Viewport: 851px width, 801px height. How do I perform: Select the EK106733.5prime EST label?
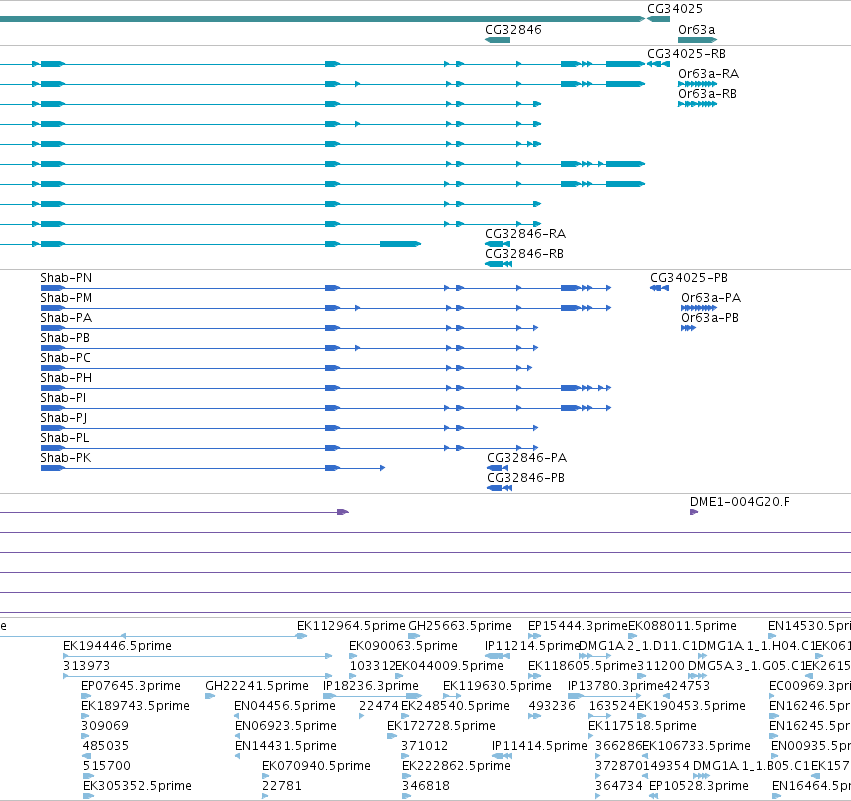696,746
